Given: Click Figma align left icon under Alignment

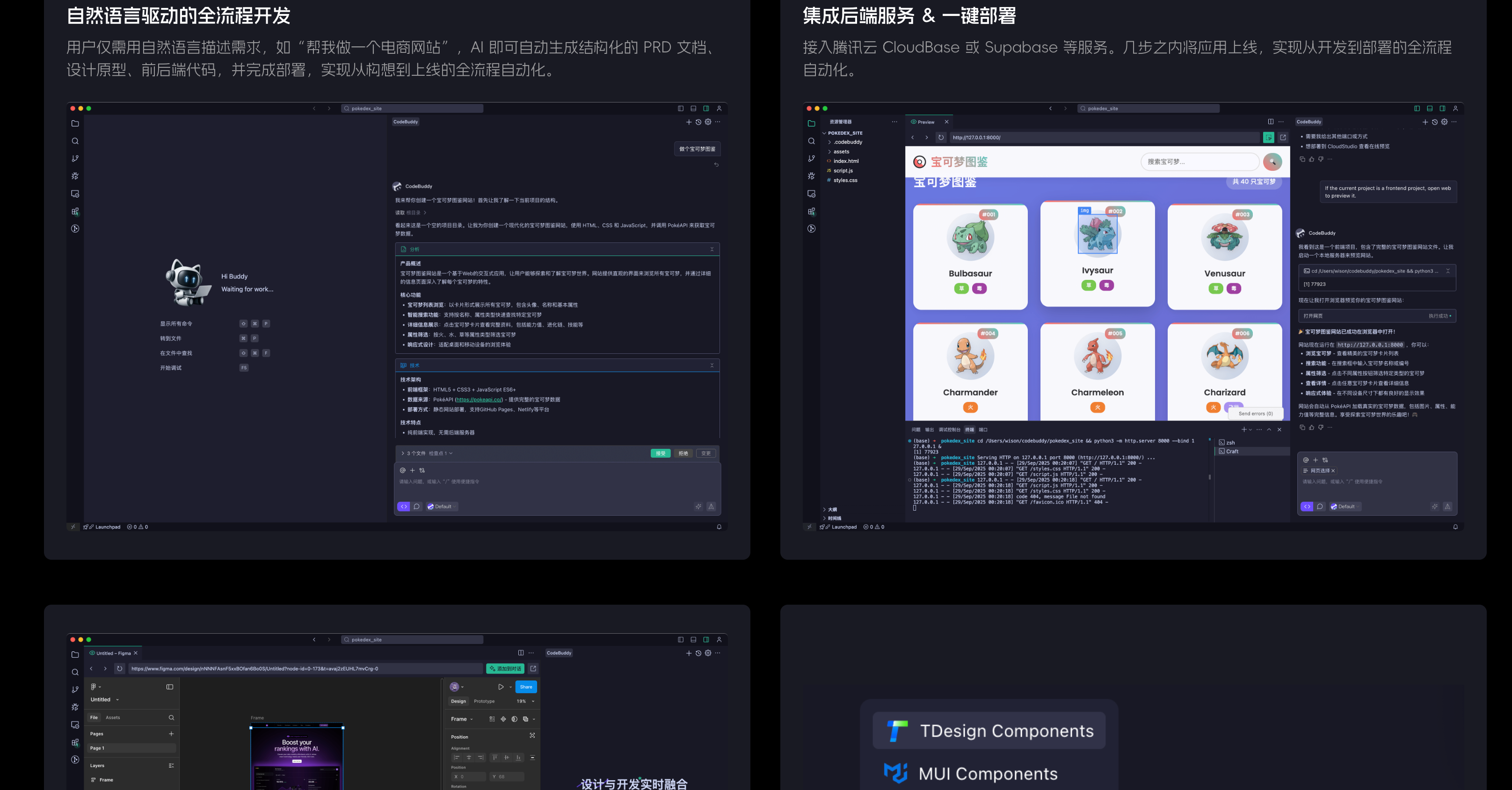Looking at the screenshot, I should 457,758.
